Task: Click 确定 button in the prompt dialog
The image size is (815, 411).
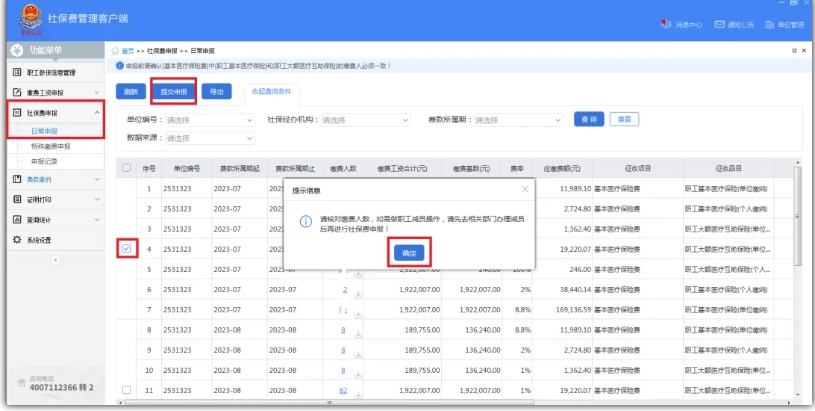Action: (407, 253)
